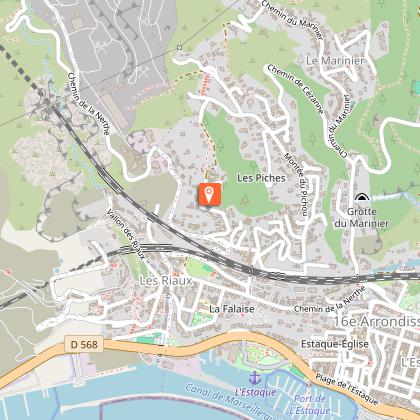
Task: Click the Le Marinier place label
Action: coord(335,61)
